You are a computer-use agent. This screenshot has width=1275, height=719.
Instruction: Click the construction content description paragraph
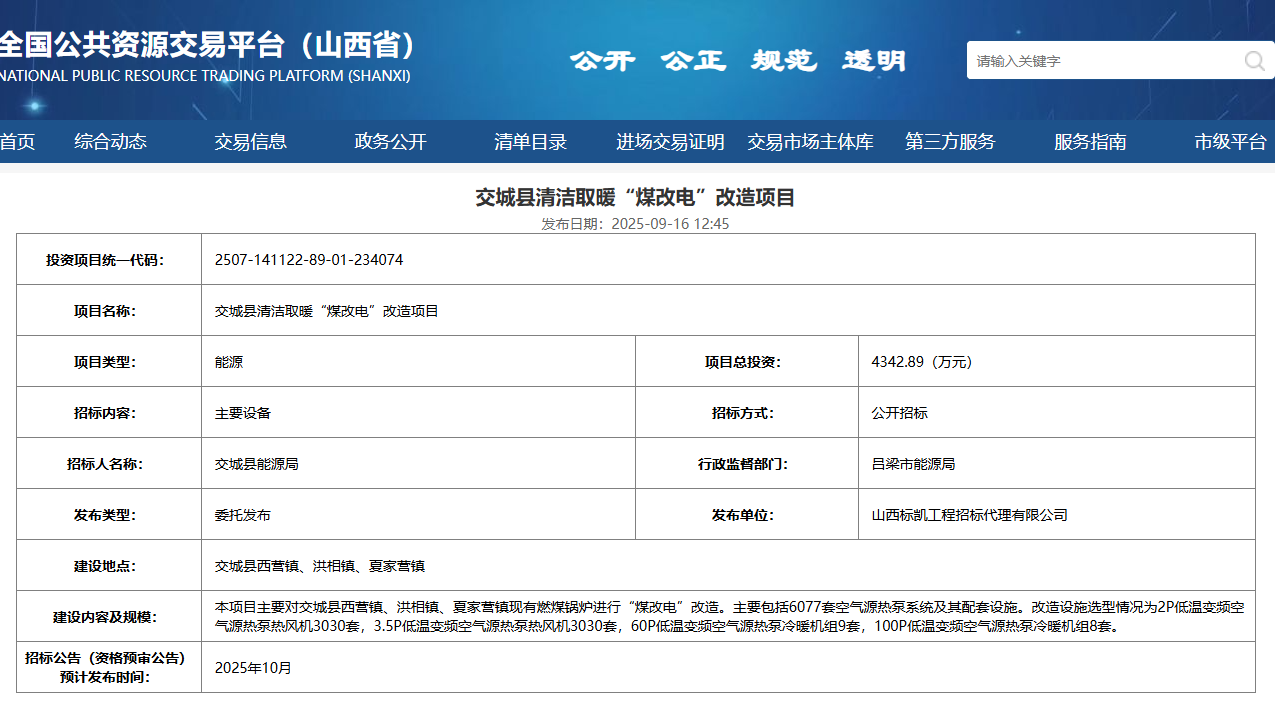click(x=729, y=617)
